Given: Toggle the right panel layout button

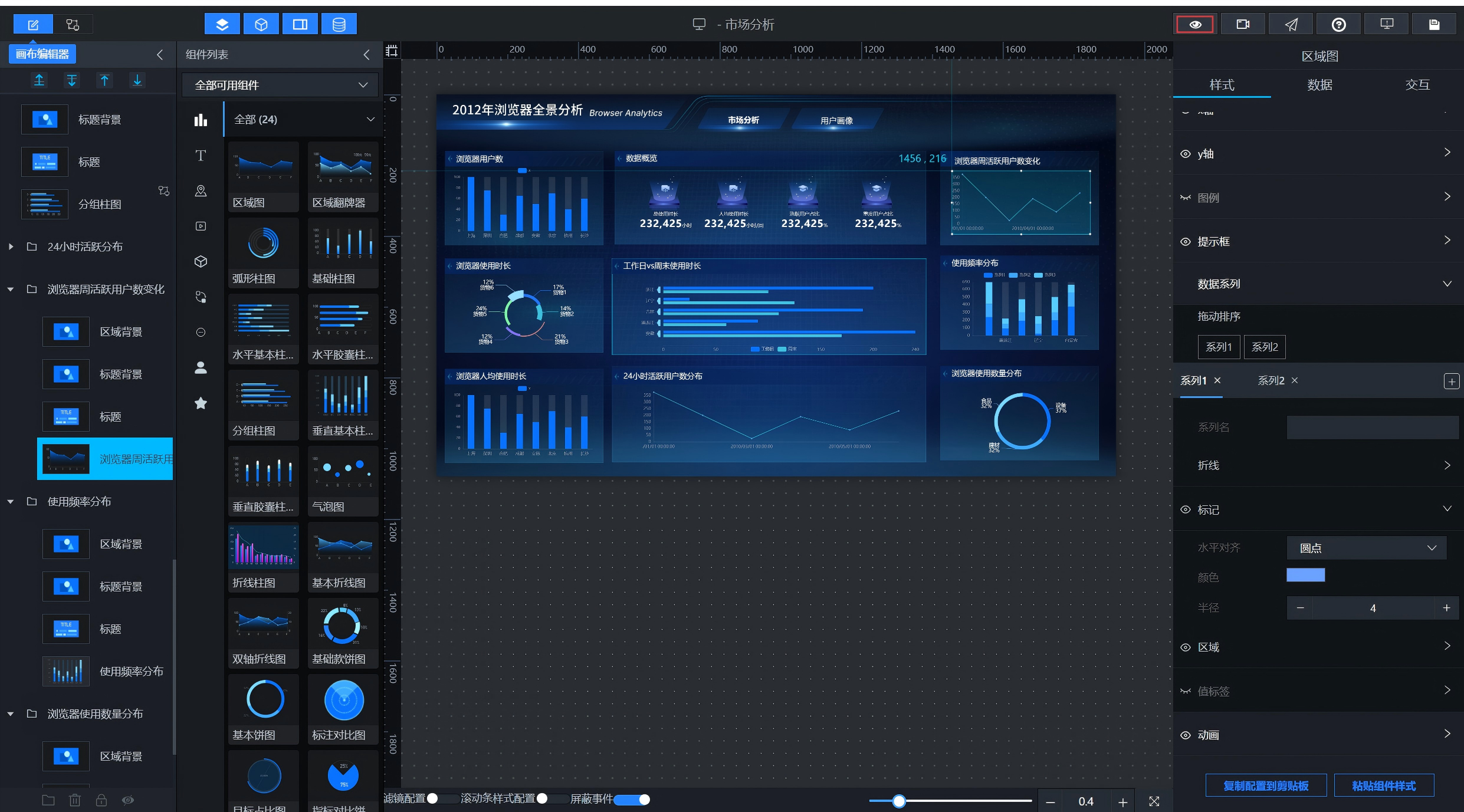Looking at the screenshot, I should [300, 24].
